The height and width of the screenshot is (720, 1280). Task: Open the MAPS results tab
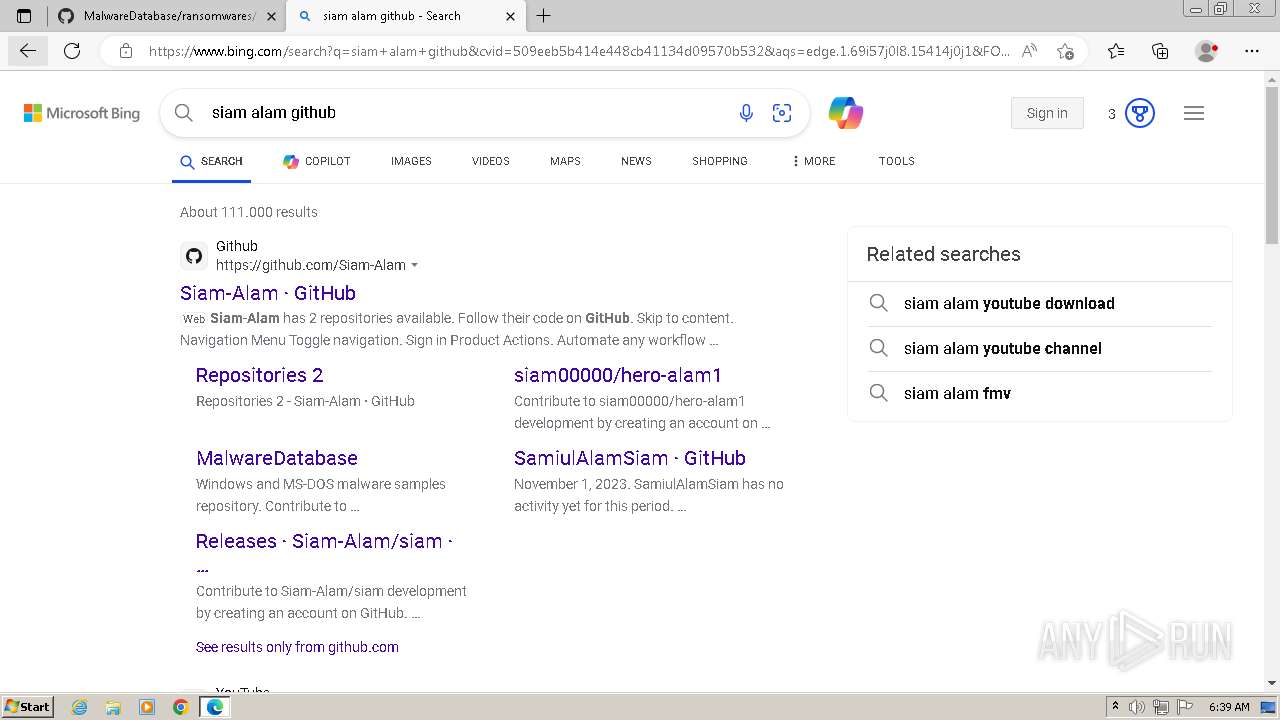(x=565, y=161)
